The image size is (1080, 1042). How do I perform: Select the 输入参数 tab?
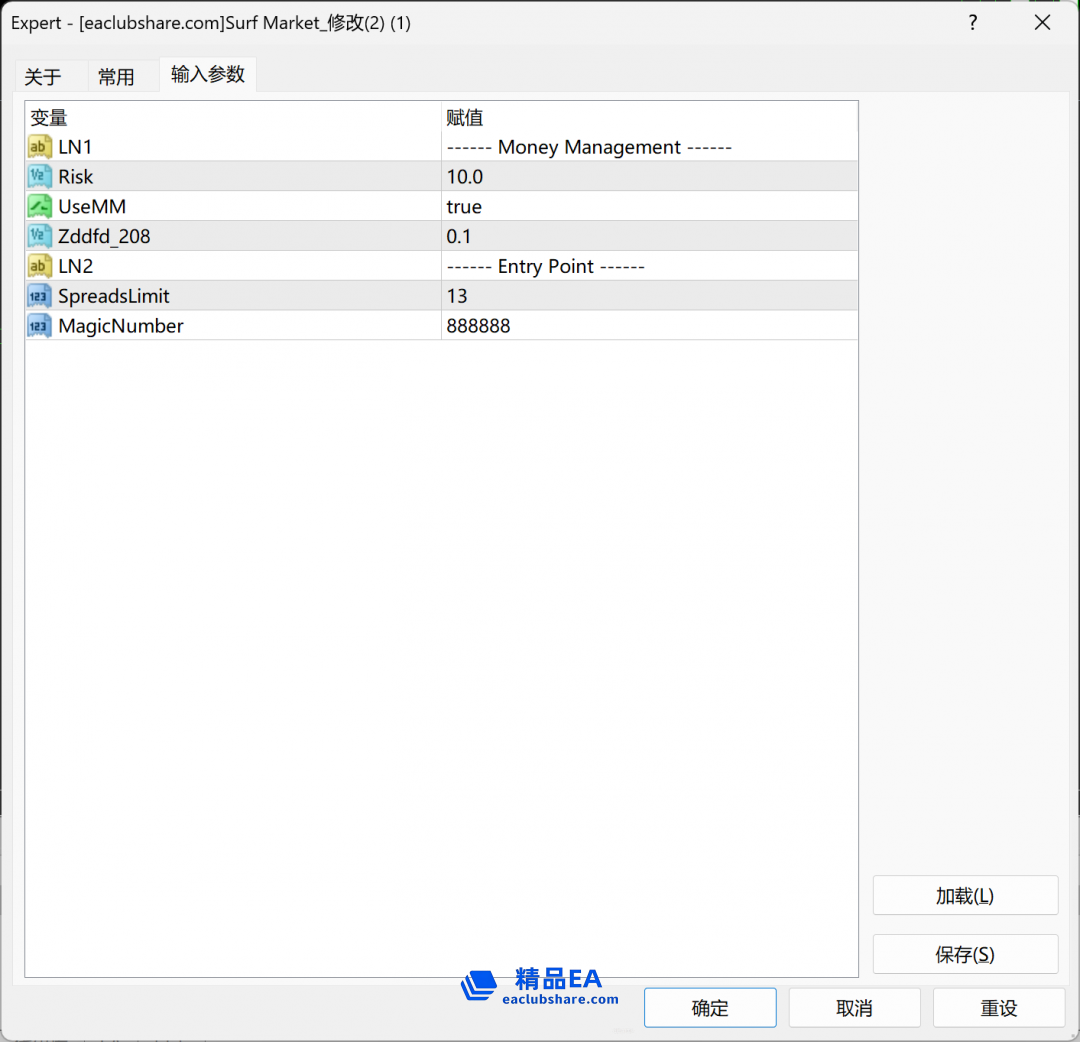click(x=208, y=75)
